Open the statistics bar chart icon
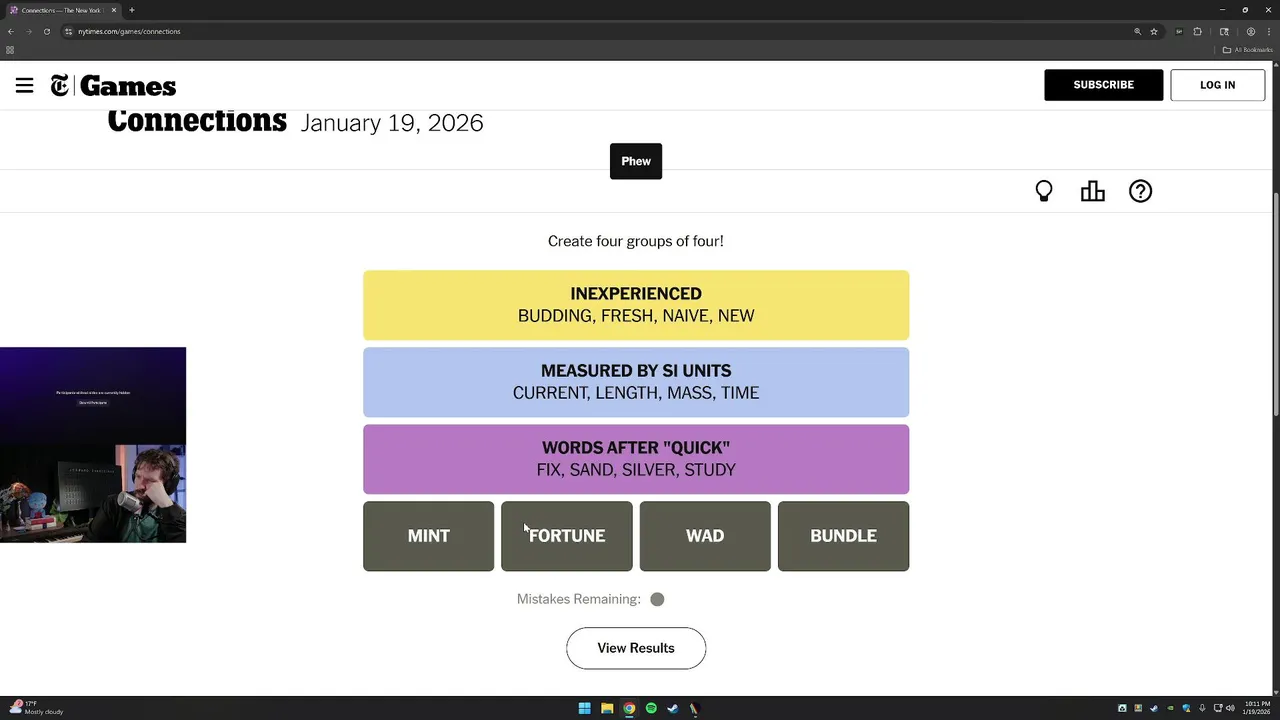 [x=1092, y=191]
